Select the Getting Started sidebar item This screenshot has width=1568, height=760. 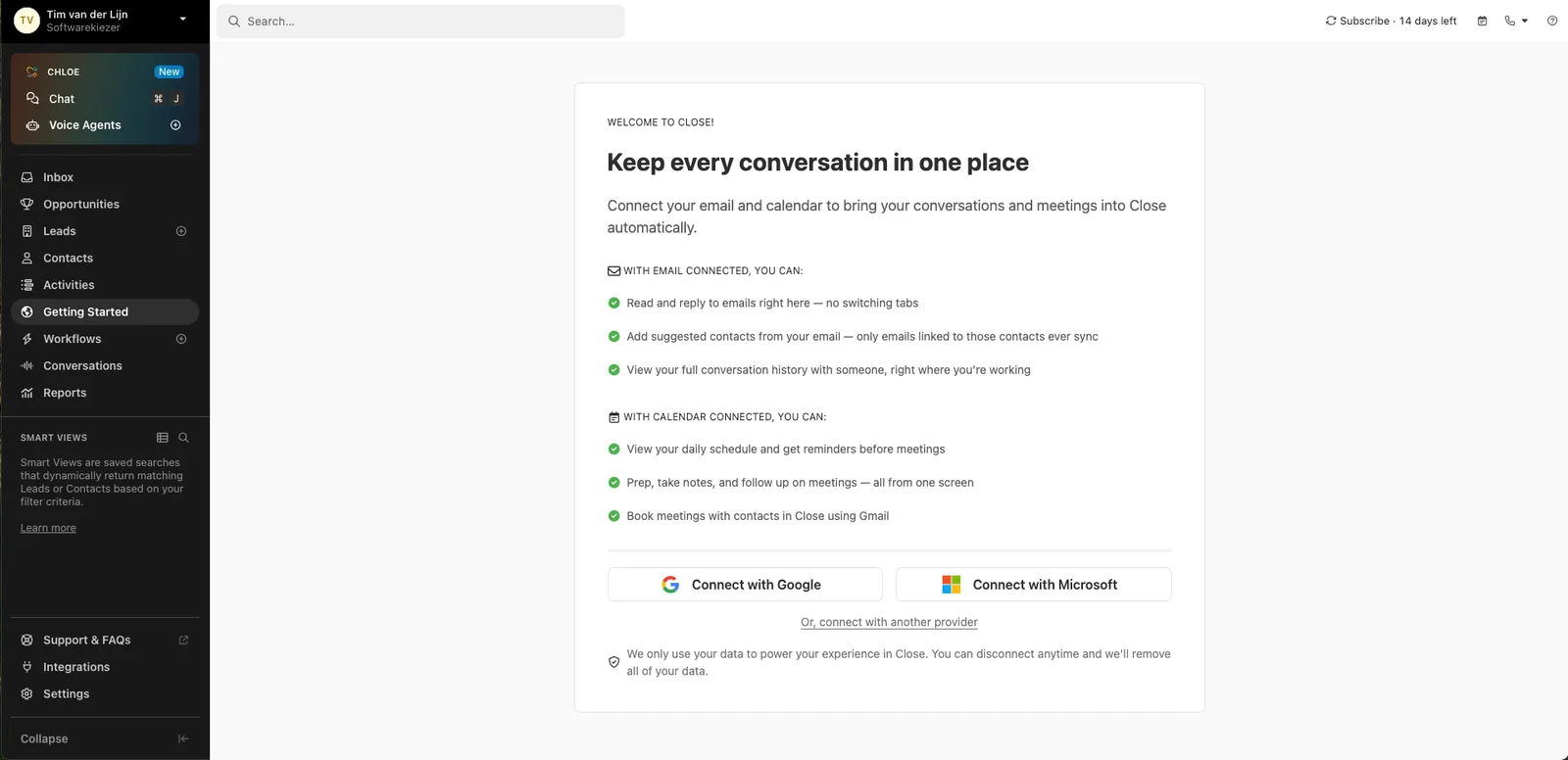pos(105,312)
